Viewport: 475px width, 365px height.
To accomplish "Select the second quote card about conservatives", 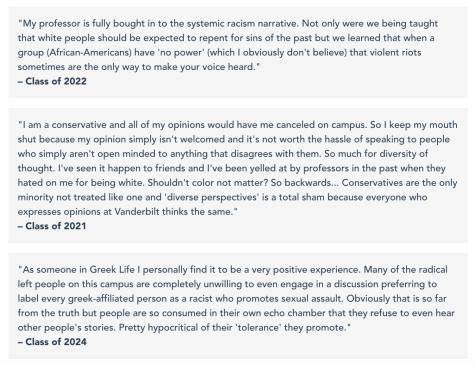I will click(x=238, y=175).
